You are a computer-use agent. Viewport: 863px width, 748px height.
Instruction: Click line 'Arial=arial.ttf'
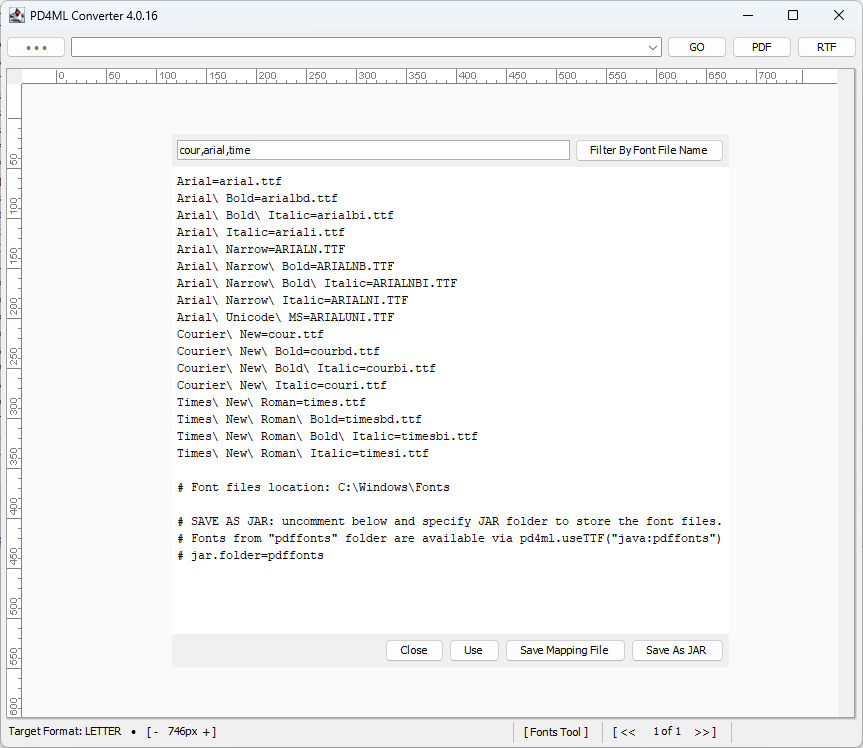coord(229,181)
